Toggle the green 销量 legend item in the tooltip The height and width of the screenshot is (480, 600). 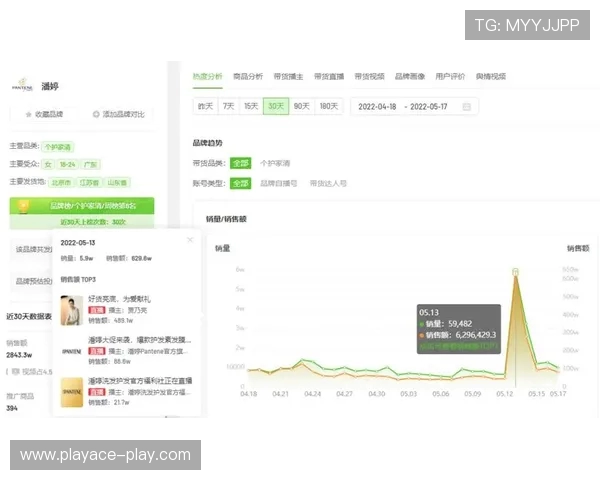(446, 324)
